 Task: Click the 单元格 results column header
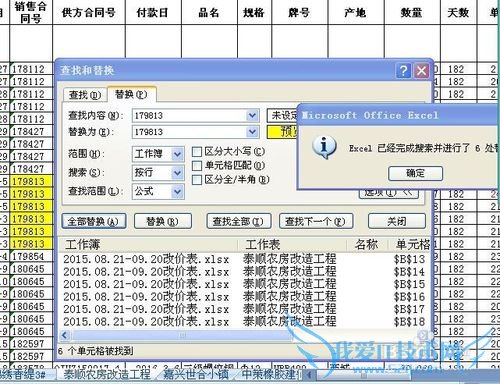pyautogui.click(x=410, y=245)
